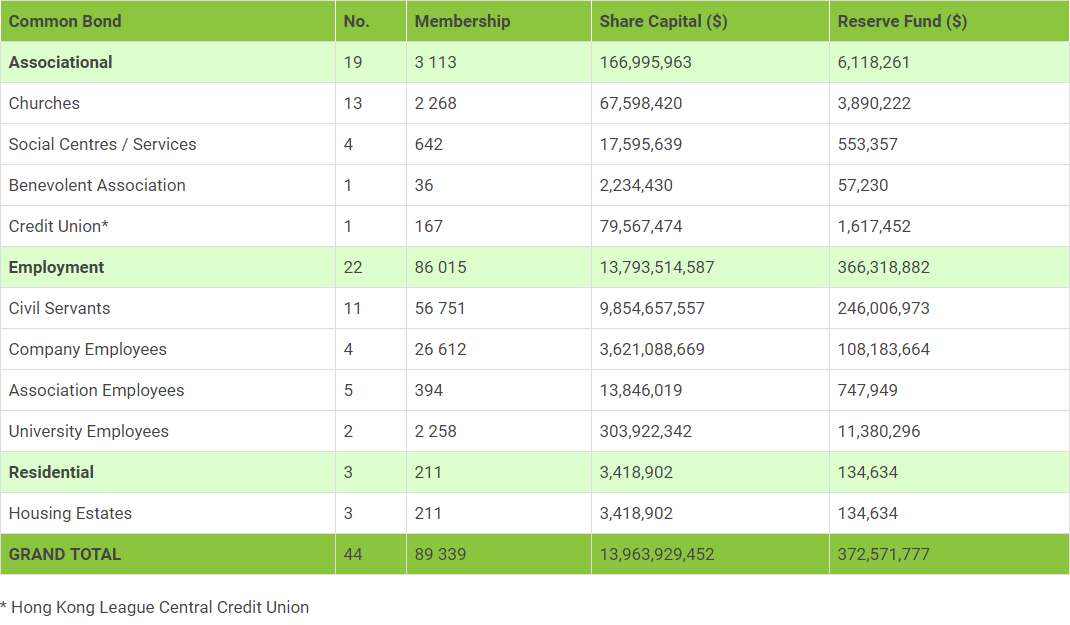This screenshot has height=625, width=1070.
Task: Select reserve fund 108,183,664
Action: 884,349
